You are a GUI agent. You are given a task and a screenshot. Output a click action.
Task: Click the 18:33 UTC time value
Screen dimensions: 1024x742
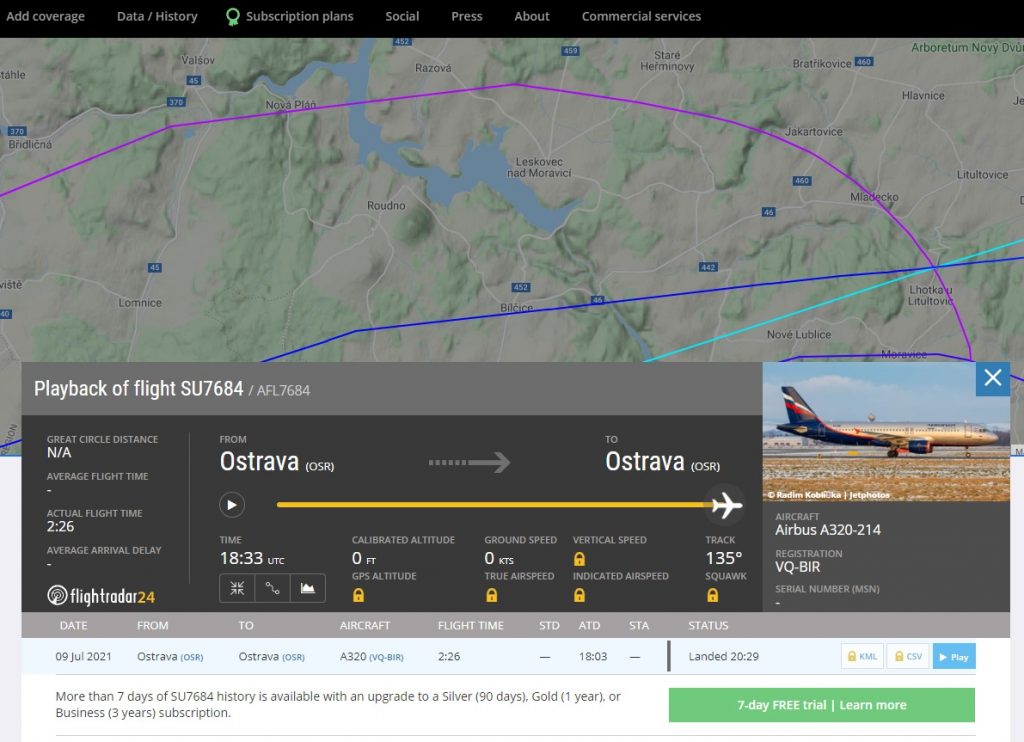pyautogui.click(x=252, y=558)
